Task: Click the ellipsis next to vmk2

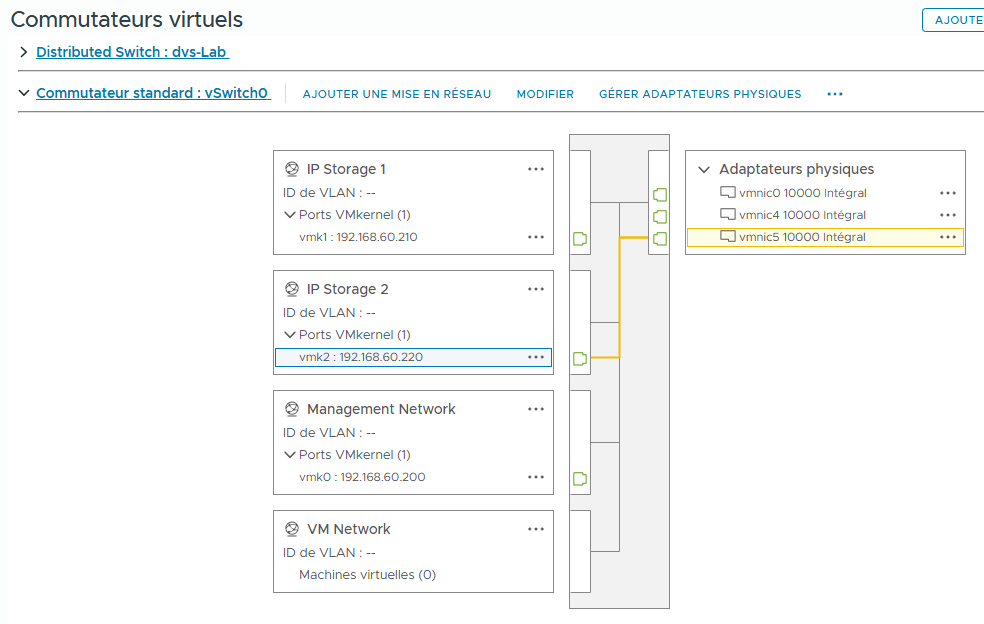Action: pyautogui.click(x=536, y=357)
